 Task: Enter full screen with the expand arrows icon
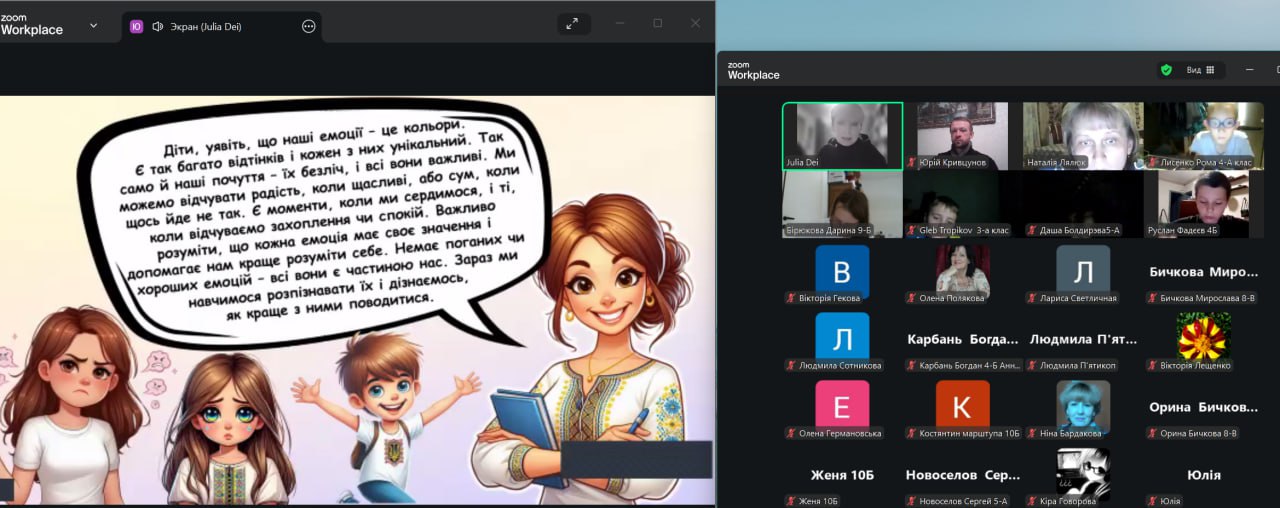point(572,24)
